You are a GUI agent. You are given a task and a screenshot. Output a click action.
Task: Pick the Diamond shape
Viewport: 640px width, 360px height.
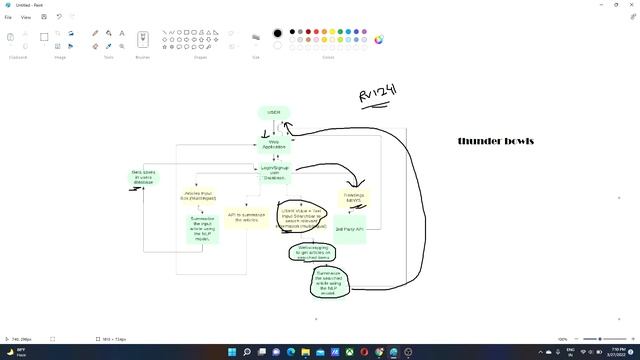[164, 40]
